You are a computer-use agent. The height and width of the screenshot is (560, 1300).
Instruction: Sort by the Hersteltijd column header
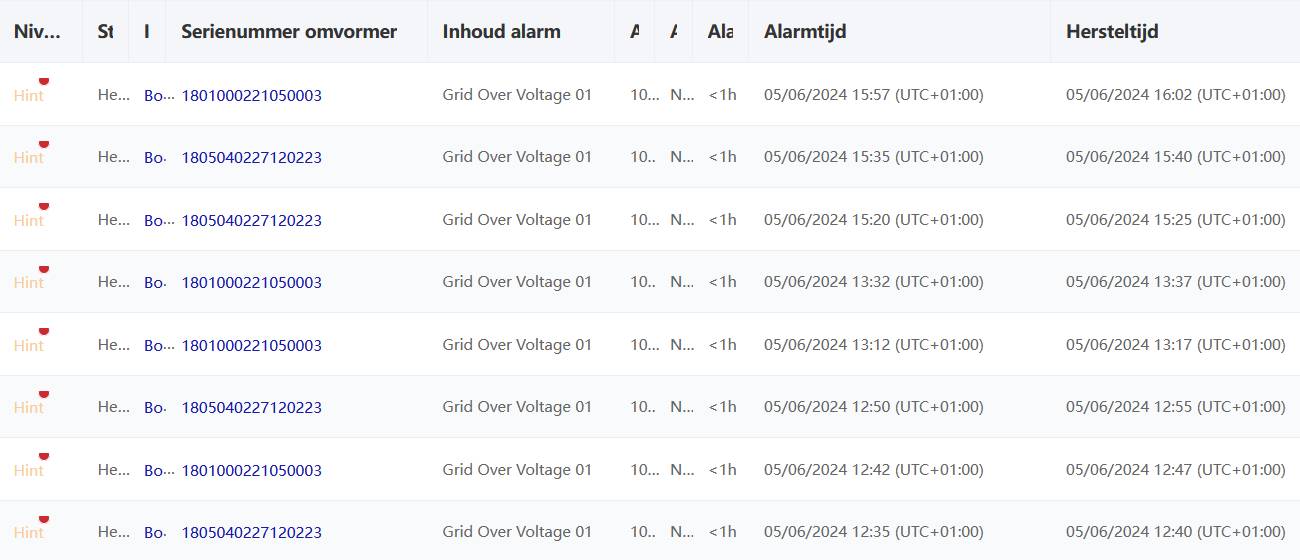1112,31
